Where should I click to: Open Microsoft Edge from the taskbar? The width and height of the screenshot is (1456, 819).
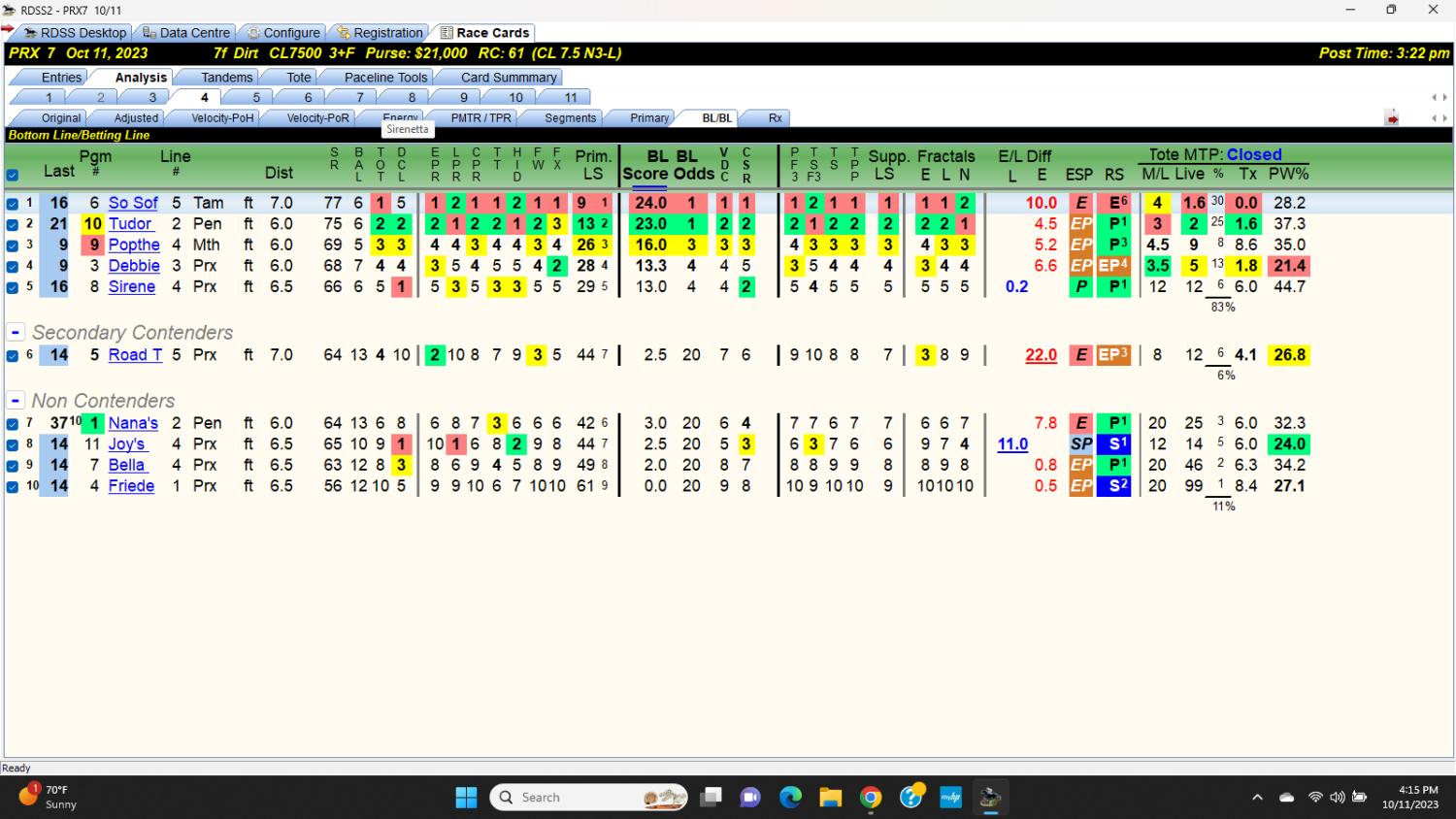pos(790,798)
